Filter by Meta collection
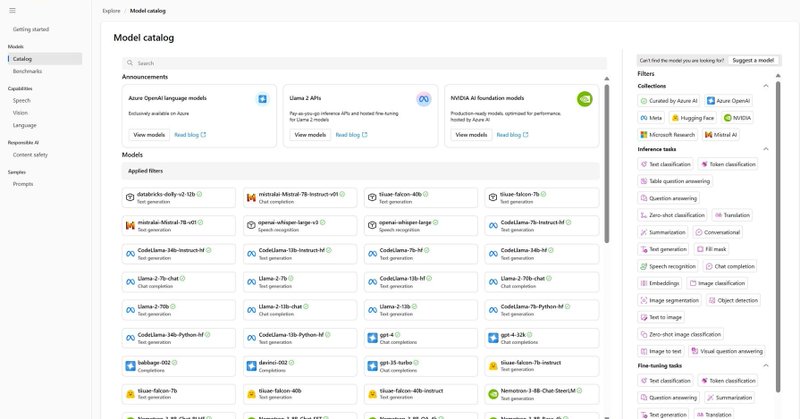The width and height of the screenshot is (800, 419). coord(651,118)
